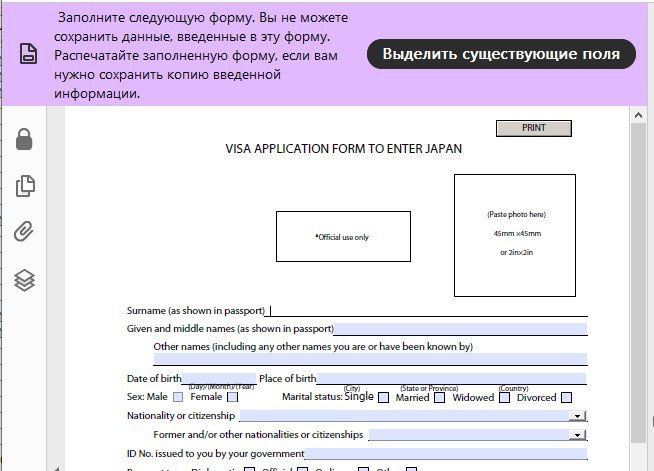The image size is (654, 471).
Task: Check the Widowed marital status box
Action: (505, 398)
